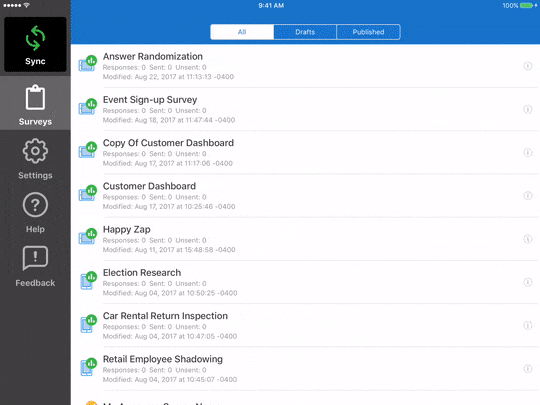
Task: Open Help via the question mark icon
Action: pos(35,205)
